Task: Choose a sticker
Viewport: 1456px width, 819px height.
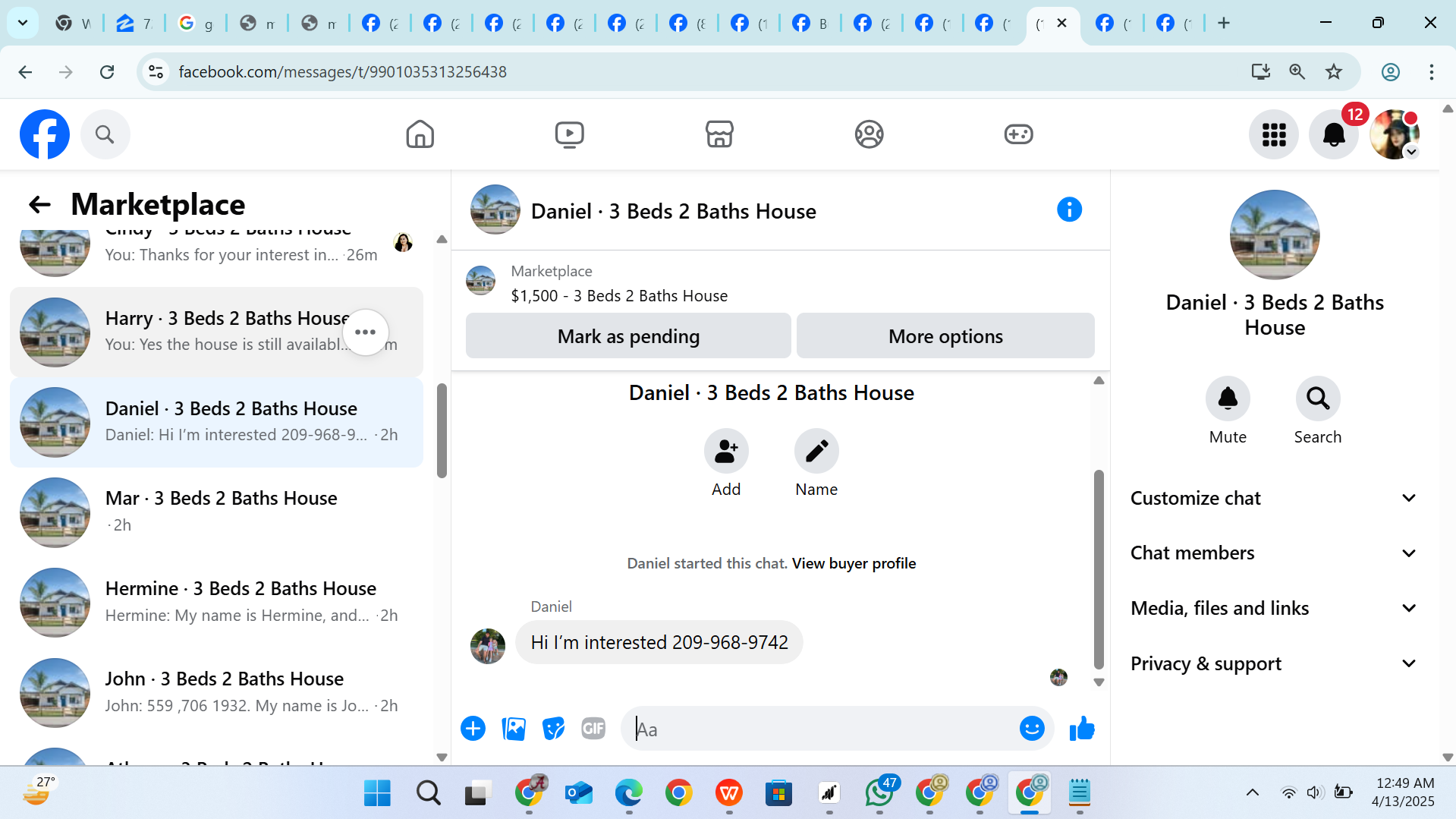Action: click(x=554, y=729)
